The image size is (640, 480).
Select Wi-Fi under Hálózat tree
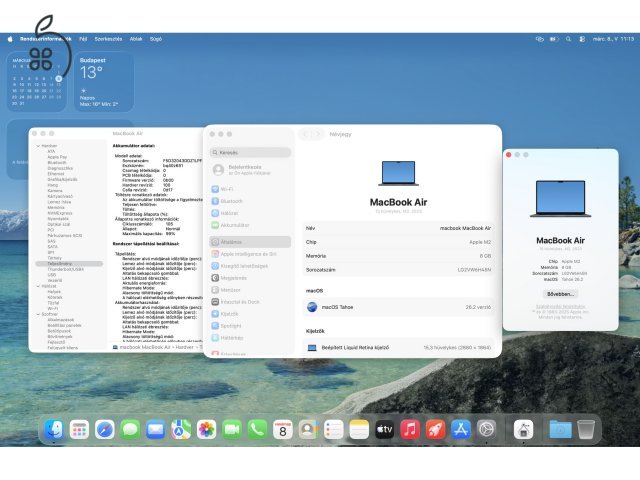[53, 309]
